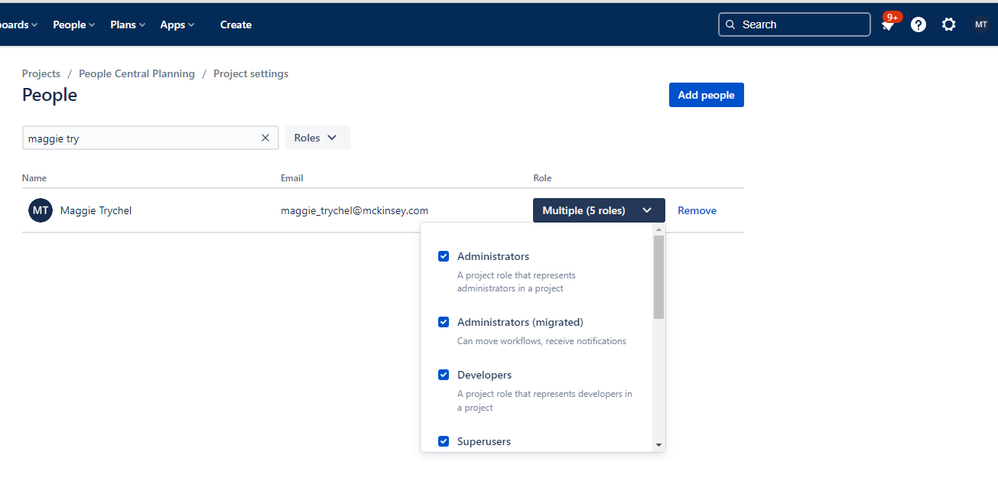Screen dimensions: 998x478
Task: Uncheck the Superusers role checkbox
Action: pyautogui.click(x=444, y=441)
